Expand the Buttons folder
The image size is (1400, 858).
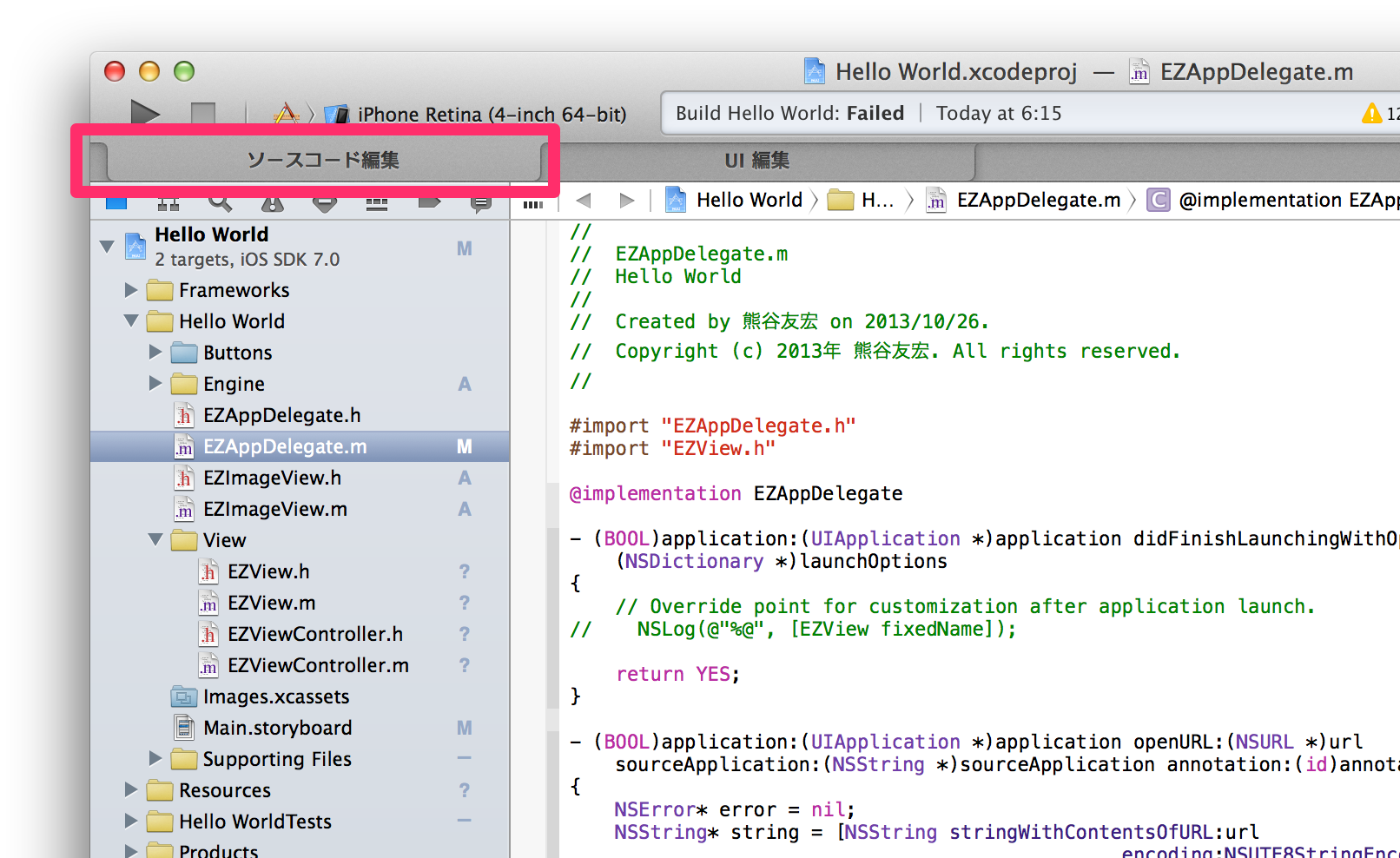(x=155, y=352)
